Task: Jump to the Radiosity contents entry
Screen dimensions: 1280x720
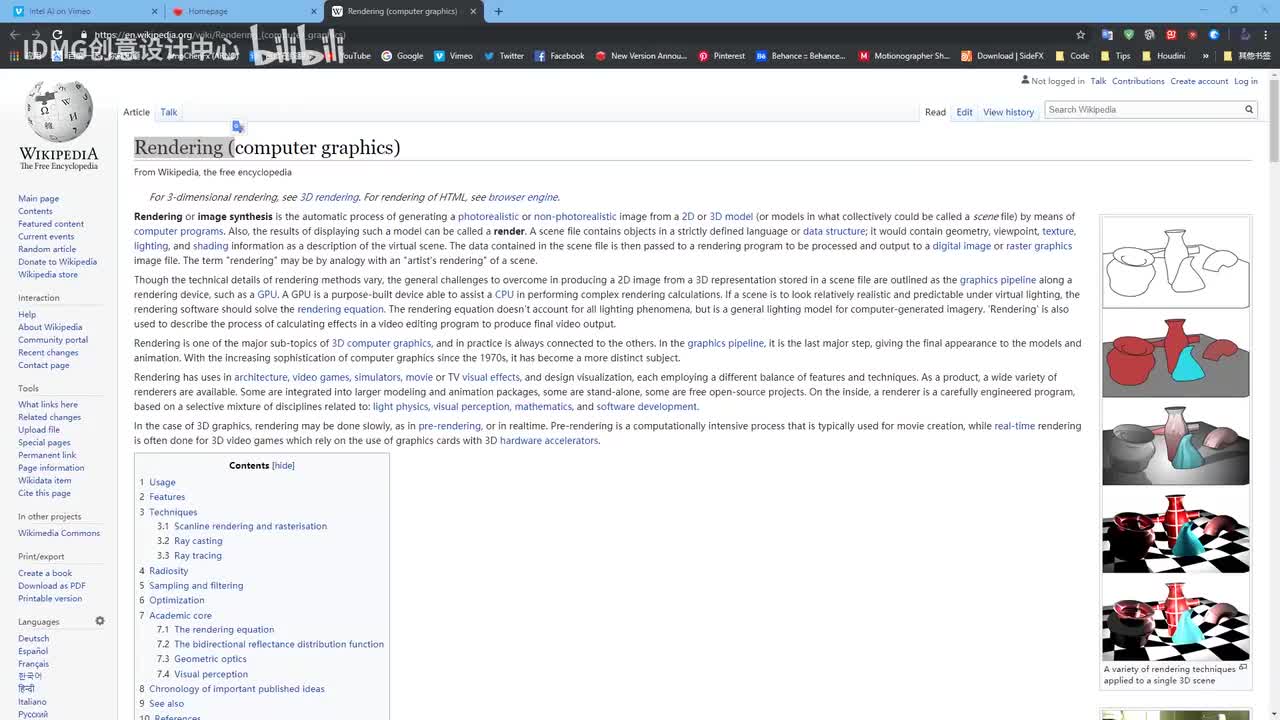Action: [168, 571]
